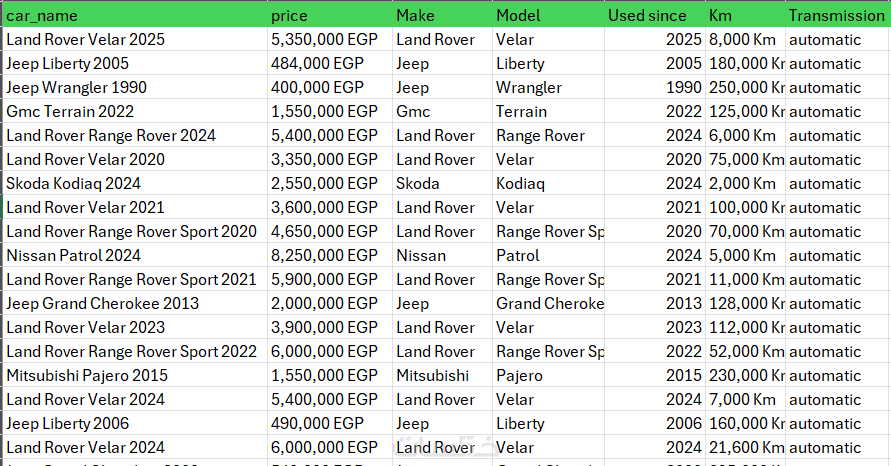Click the Skoda make cell
The image size is (891, 466).
(417, 184)
